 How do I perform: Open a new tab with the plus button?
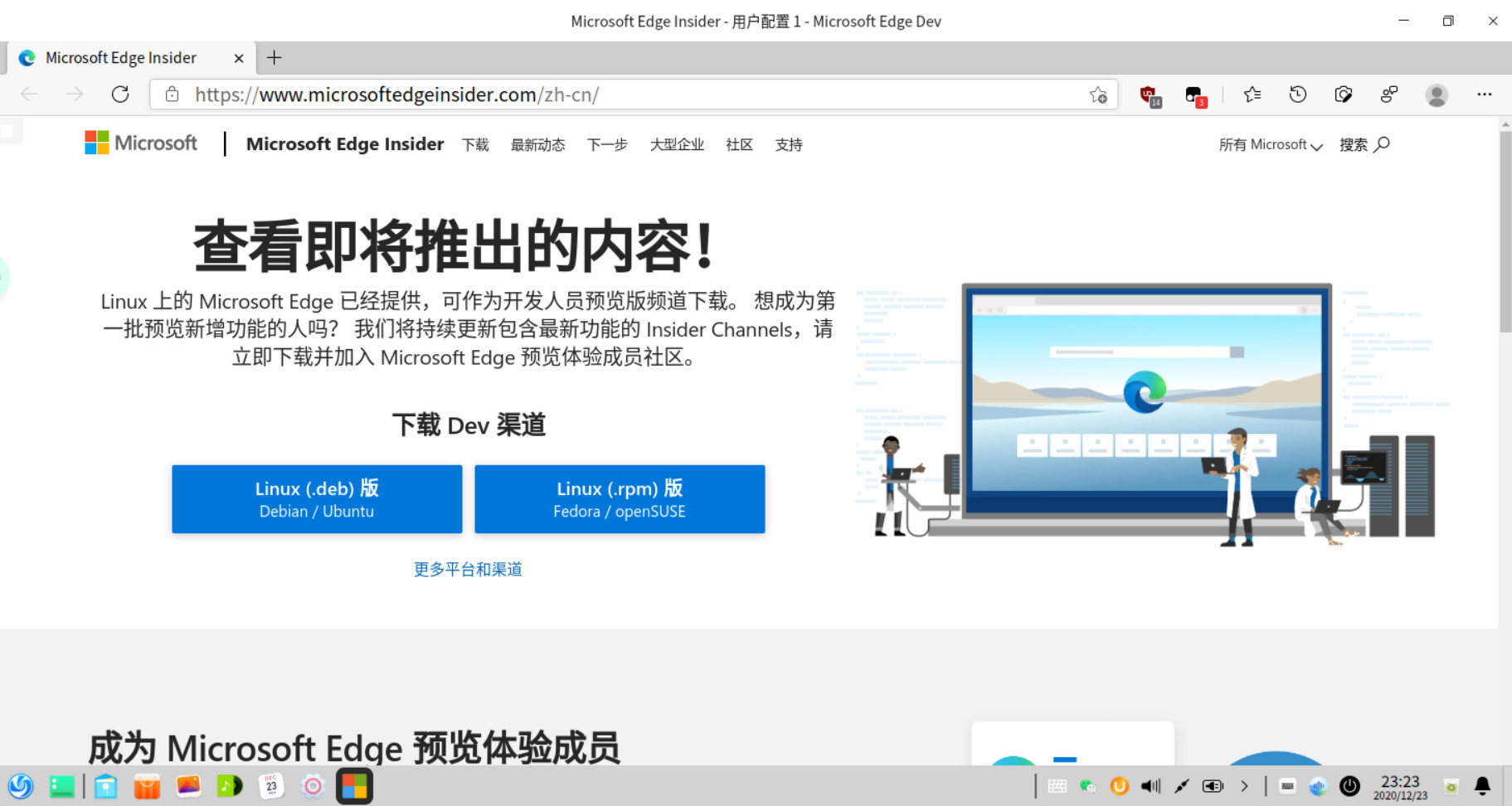click(275, 57)
